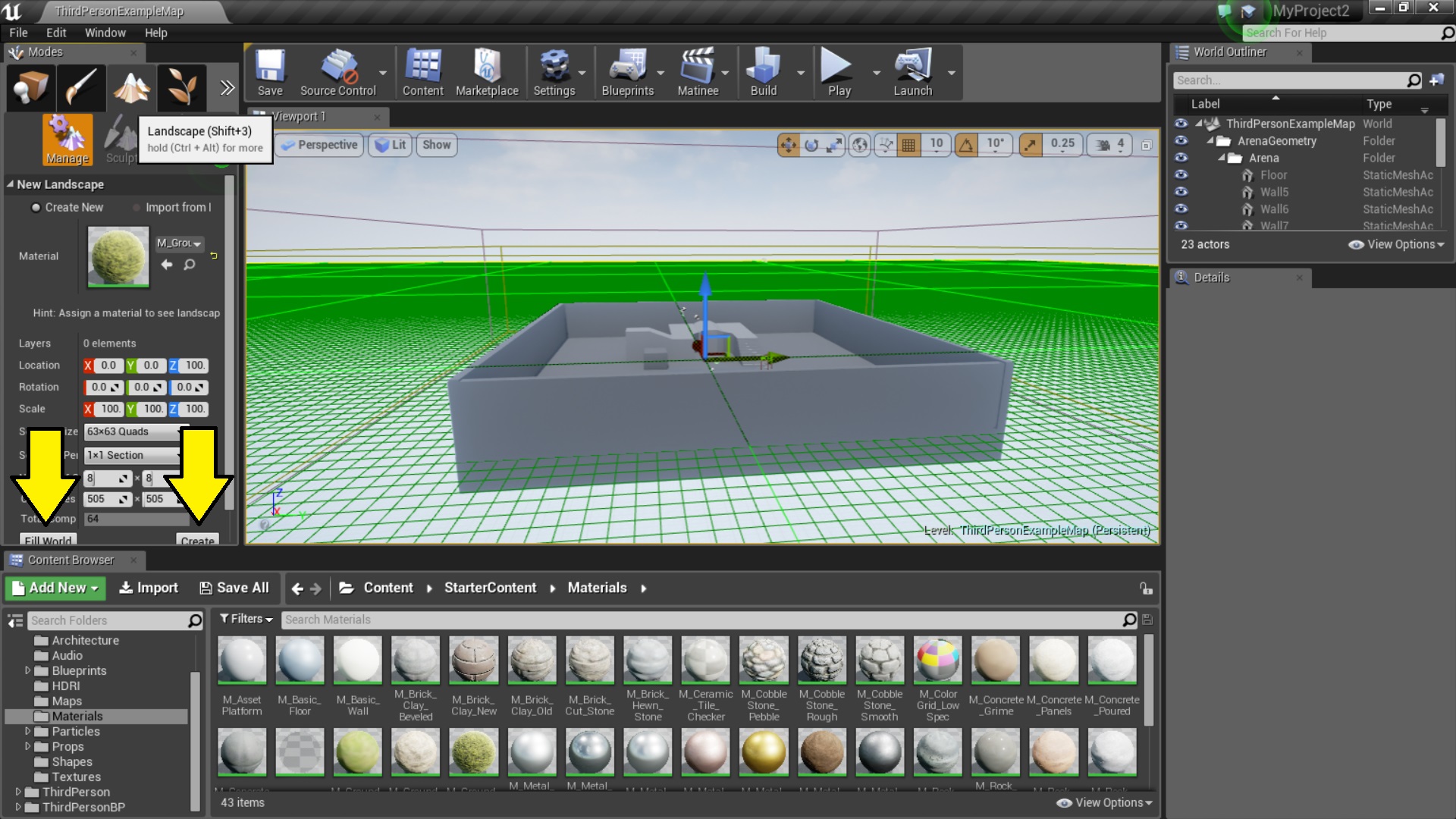Hide the Floor actor with eye icon
This screenshot has width=1456, height=819.
pos(1181,175)
